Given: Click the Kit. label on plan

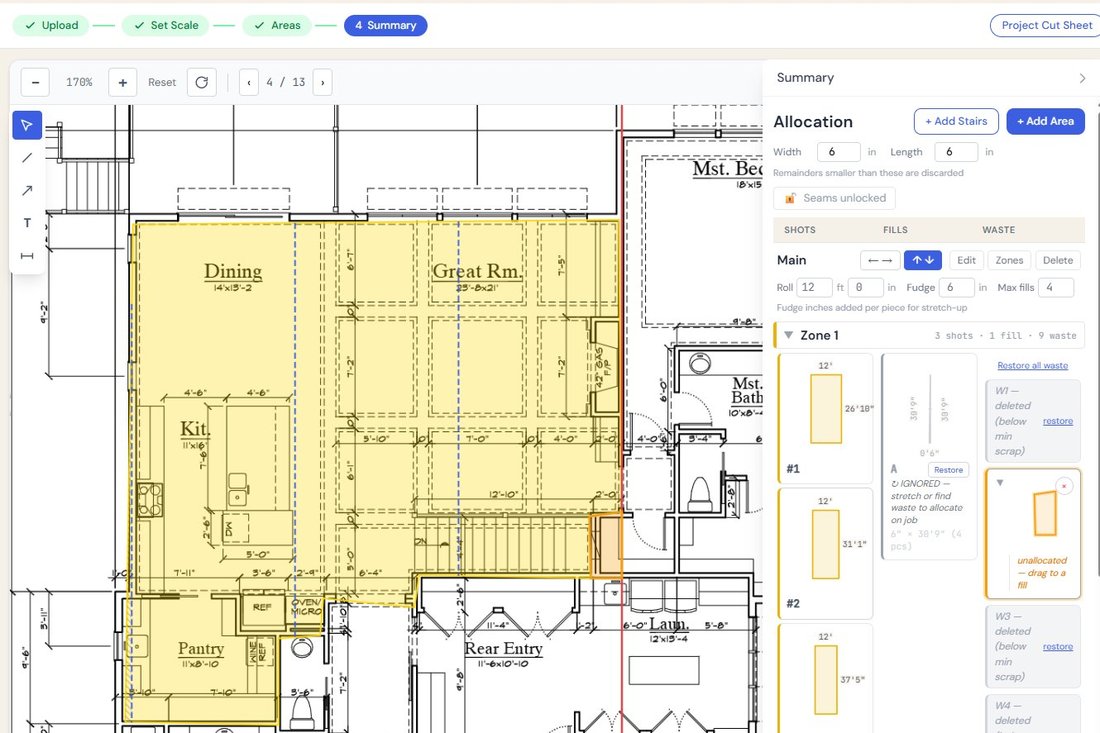Looking at the screenshot, I should tap(194, 429).
